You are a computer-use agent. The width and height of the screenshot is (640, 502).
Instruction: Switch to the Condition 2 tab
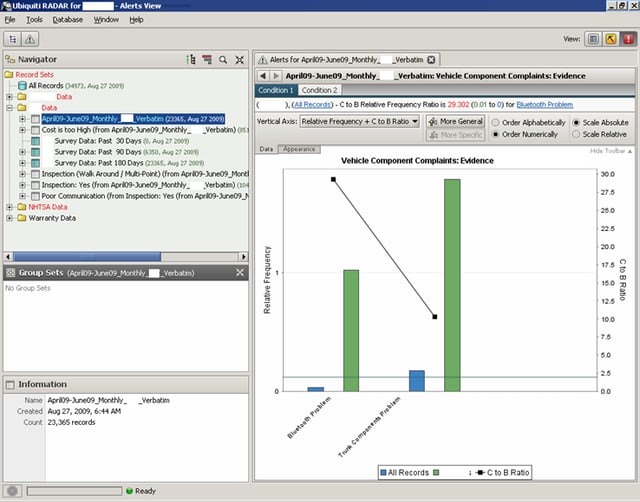click(319, 90)
